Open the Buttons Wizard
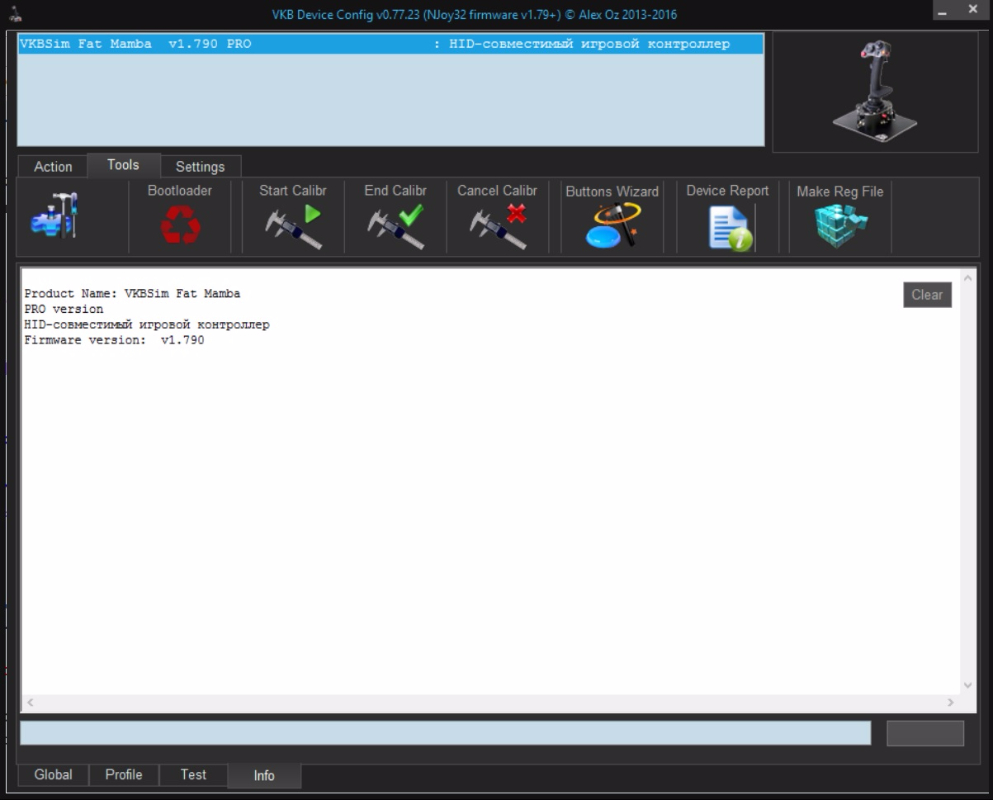Image resolution: width=993 pixels, height=800 pixels. (612, 216)
